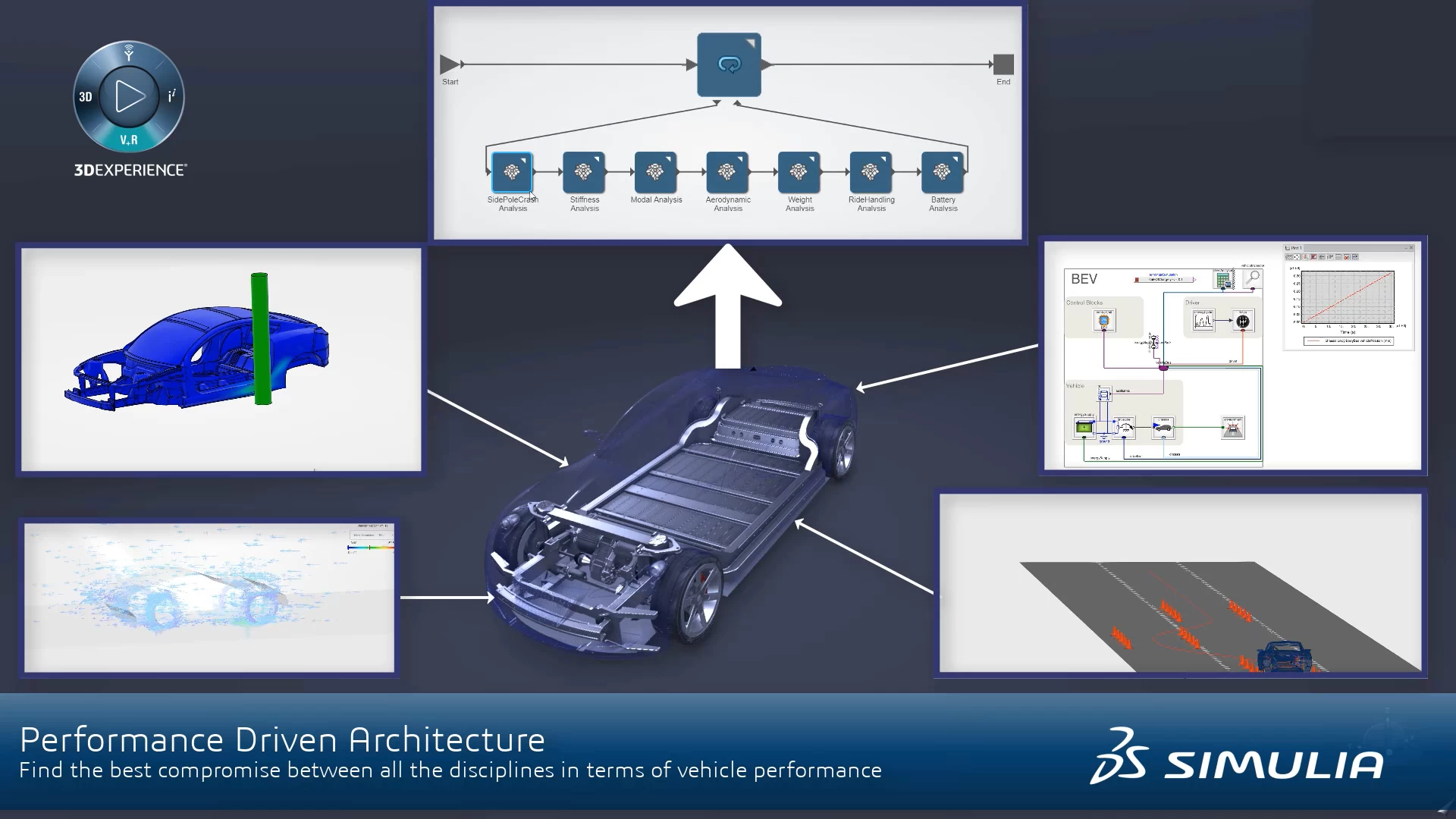Click the SidePoleCrash Analysis workflow node
Image resolution: width=1456 pixels, height=819 pixels.
pyautogui.click(x=512, y=172)
